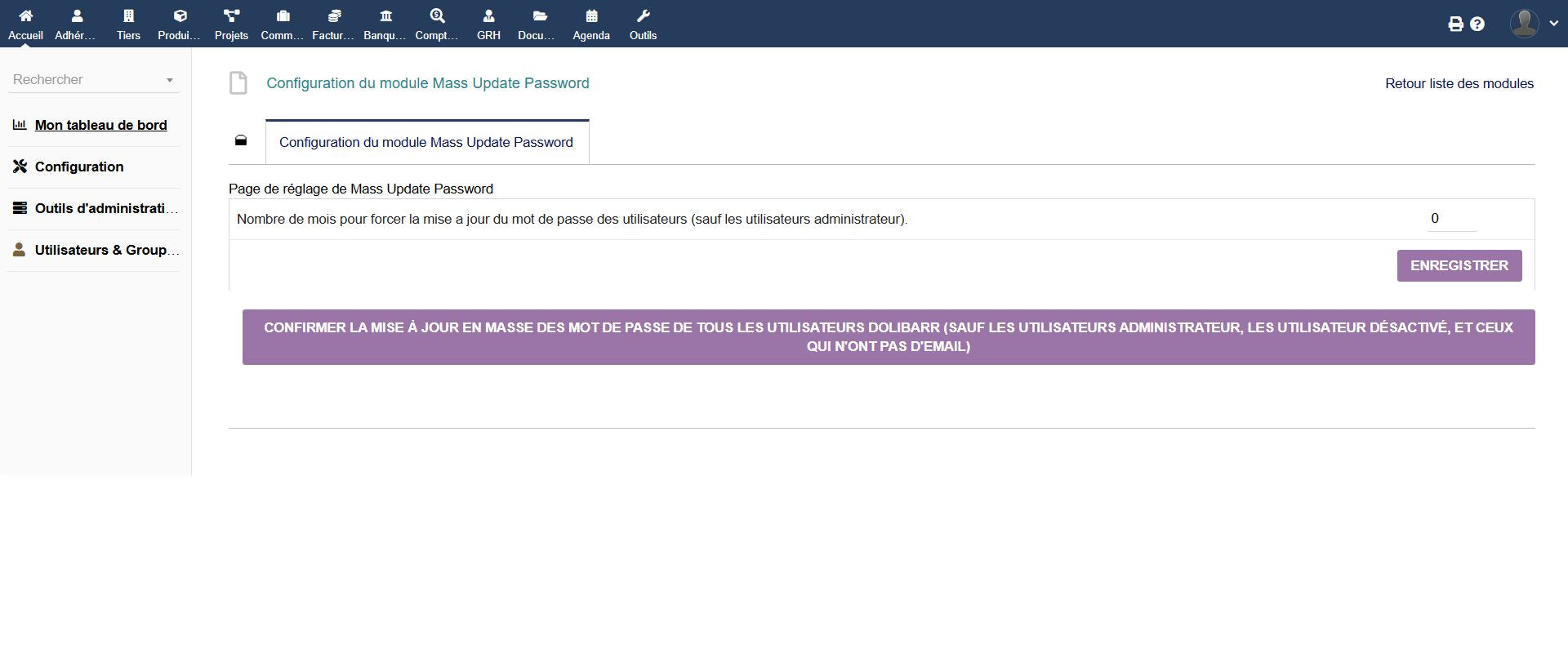The height and width of the screenshot is (667, 1568).
Task: Select the Configuration du module Mass Update Password tab
Action: click(x=426, y=142)
